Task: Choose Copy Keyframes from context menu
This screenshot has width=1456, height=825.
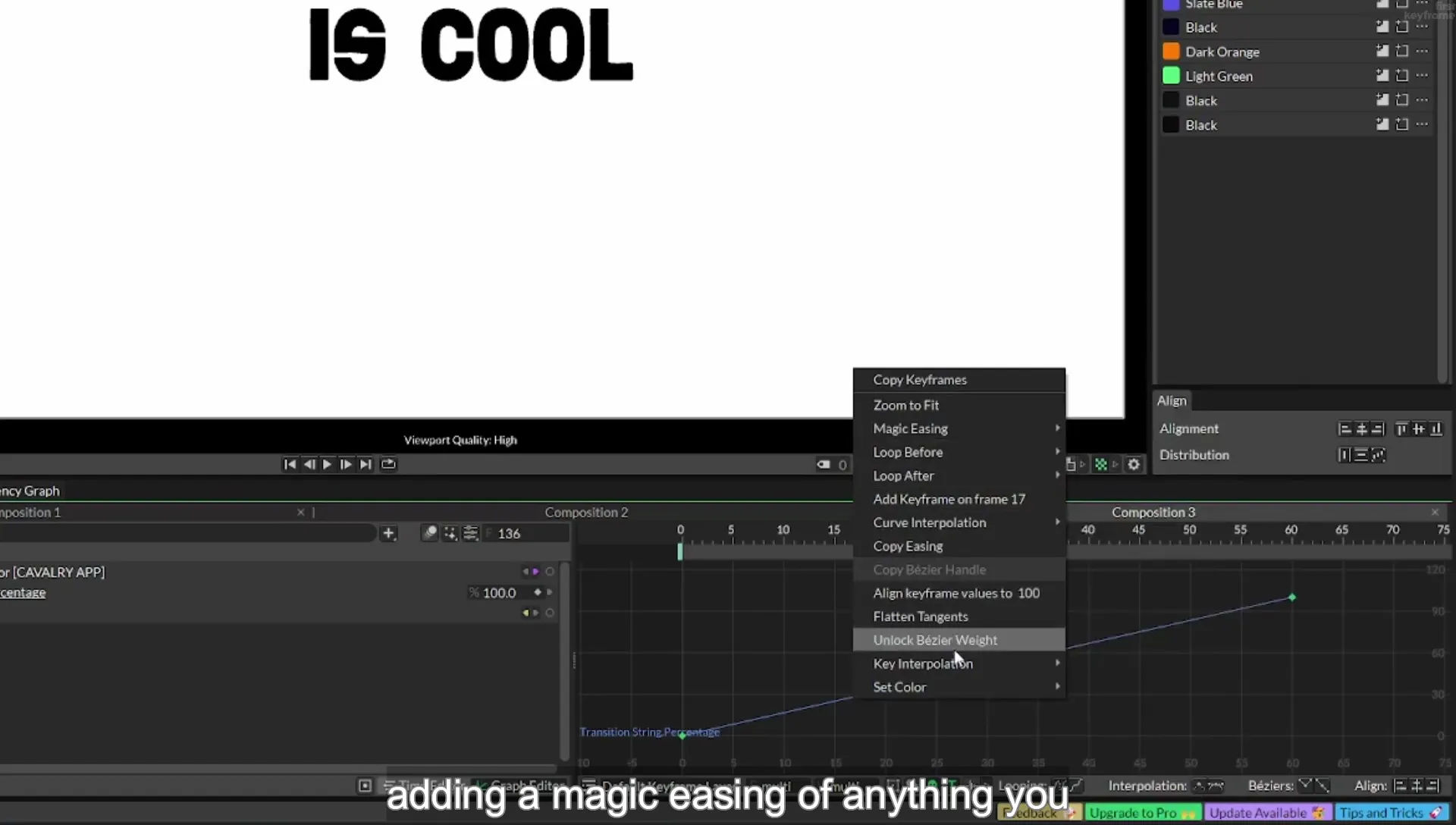Action: coord(959,380)
